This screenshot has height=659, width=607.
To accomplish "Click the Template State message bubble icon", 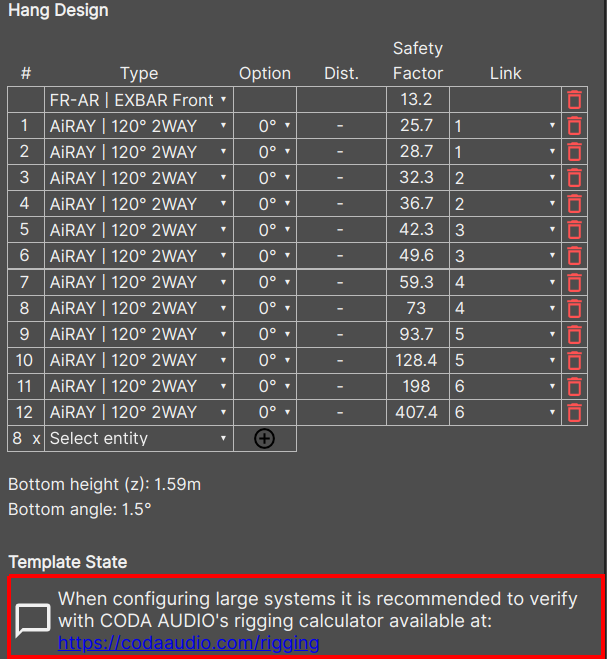I will tap(32, 621).
